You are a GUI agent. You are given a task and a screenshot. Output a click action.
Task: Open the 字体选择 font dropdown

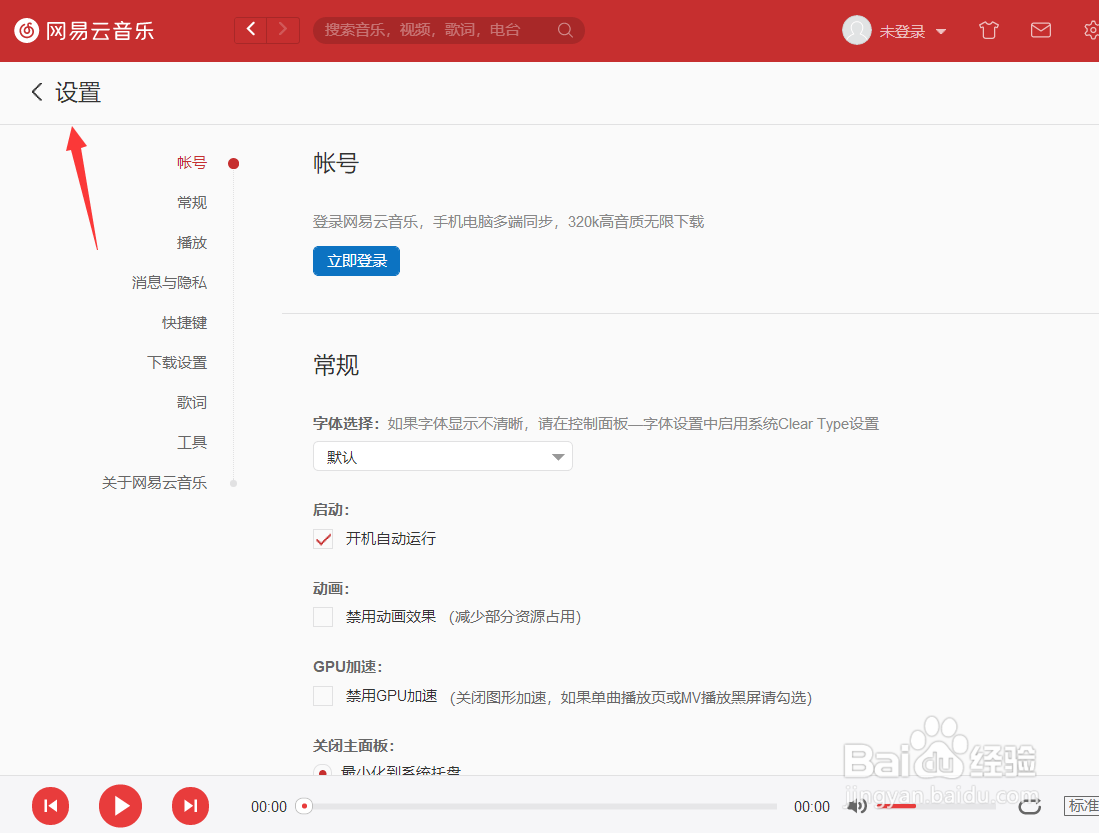tap(442, 456)
